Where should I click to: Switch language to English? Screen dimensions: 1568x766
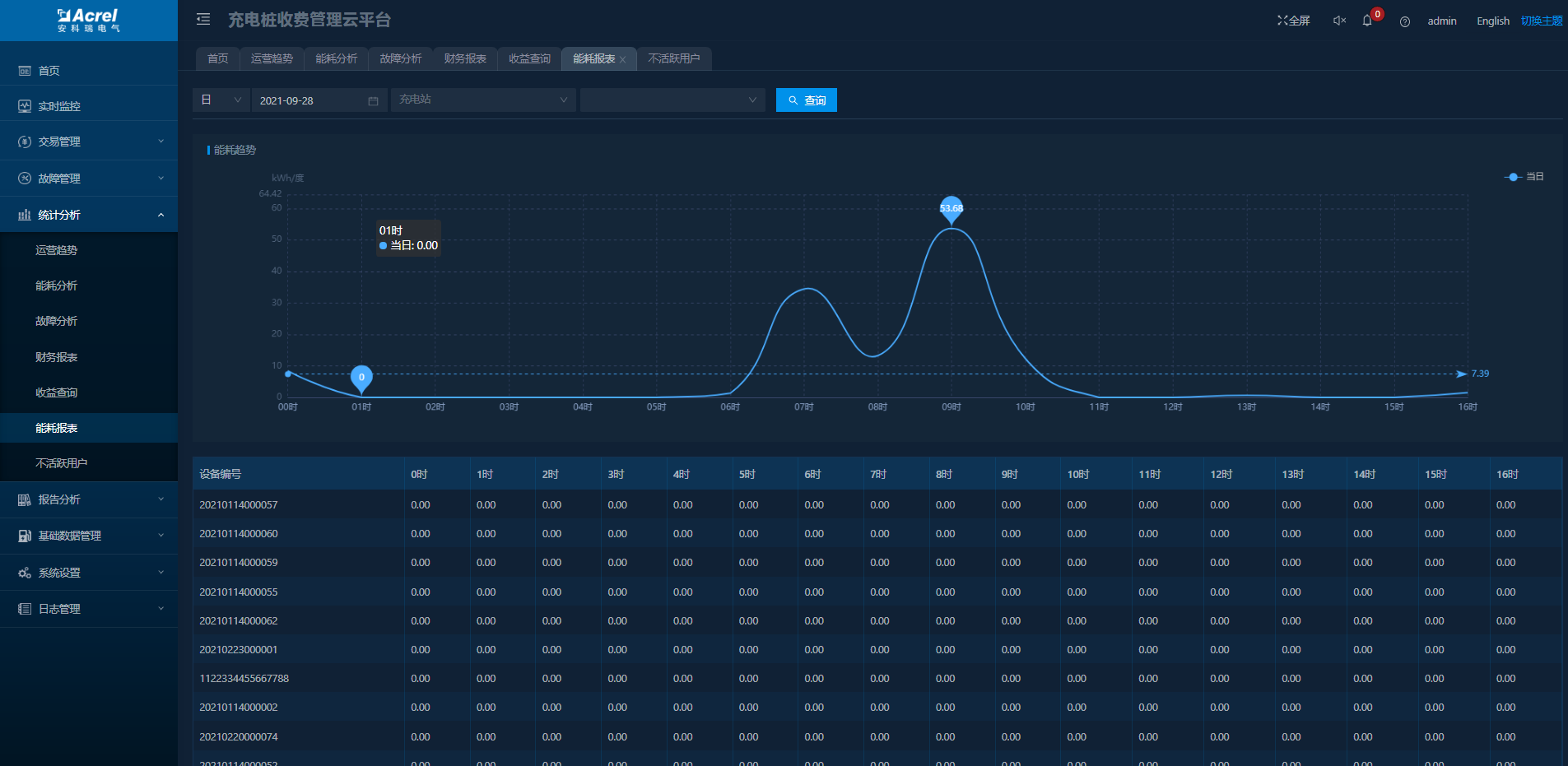(x=1492, y=21)
